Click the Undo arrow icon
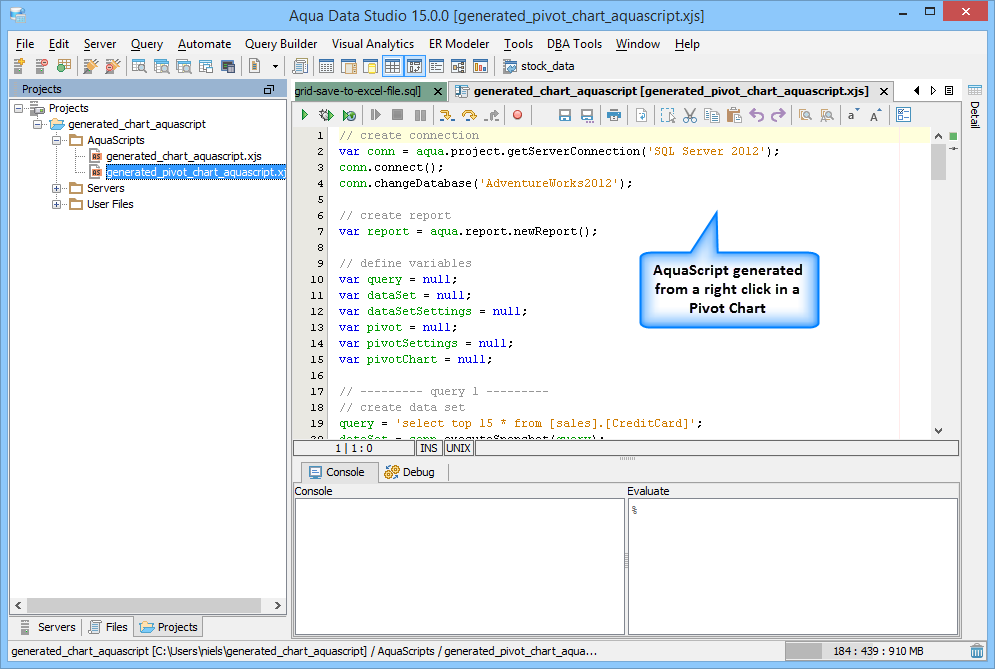 [x=755, y=115]
